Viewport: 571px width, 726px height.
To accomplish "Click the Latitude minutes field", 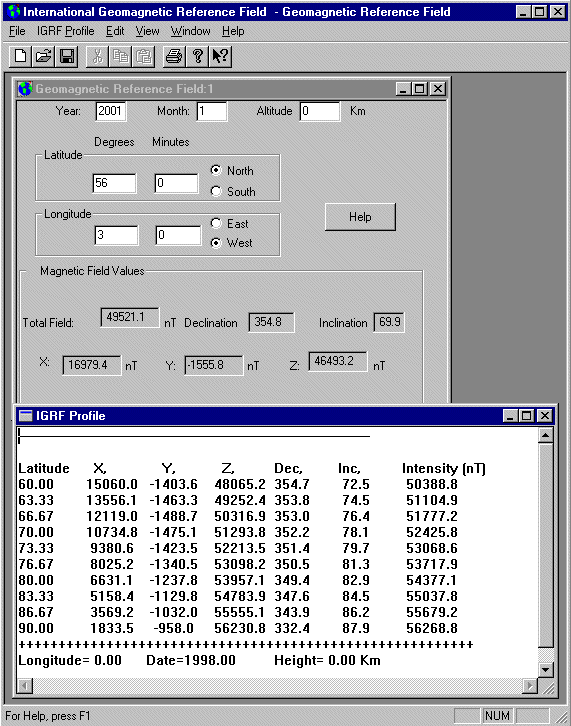I will (176, 183).
